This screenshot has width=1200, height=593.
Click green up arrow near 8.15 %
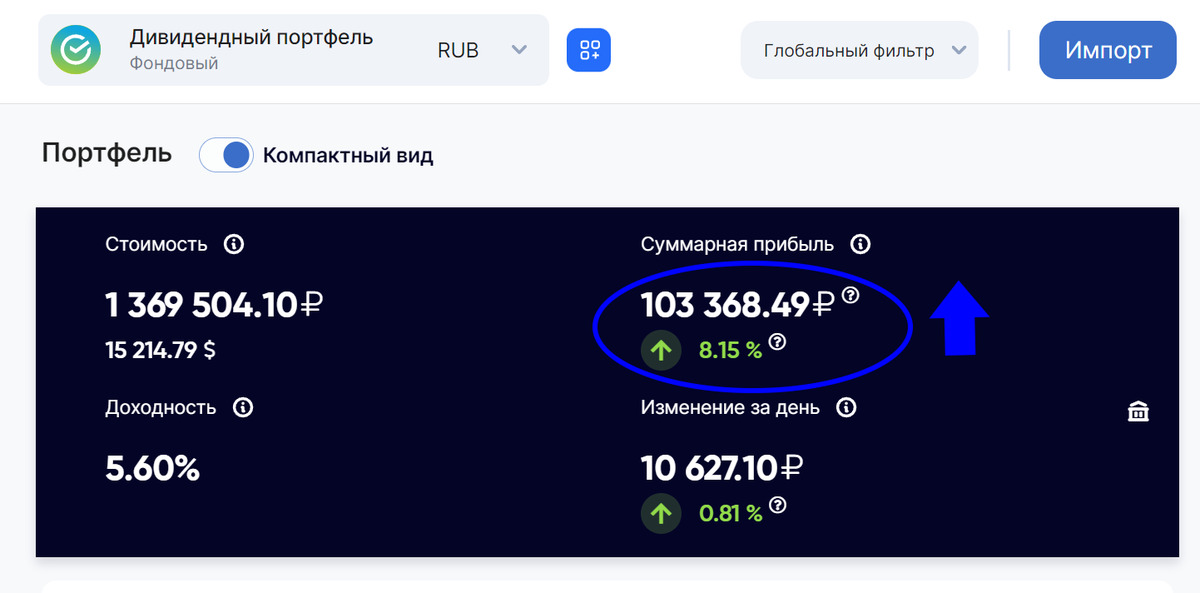point(661,350)
